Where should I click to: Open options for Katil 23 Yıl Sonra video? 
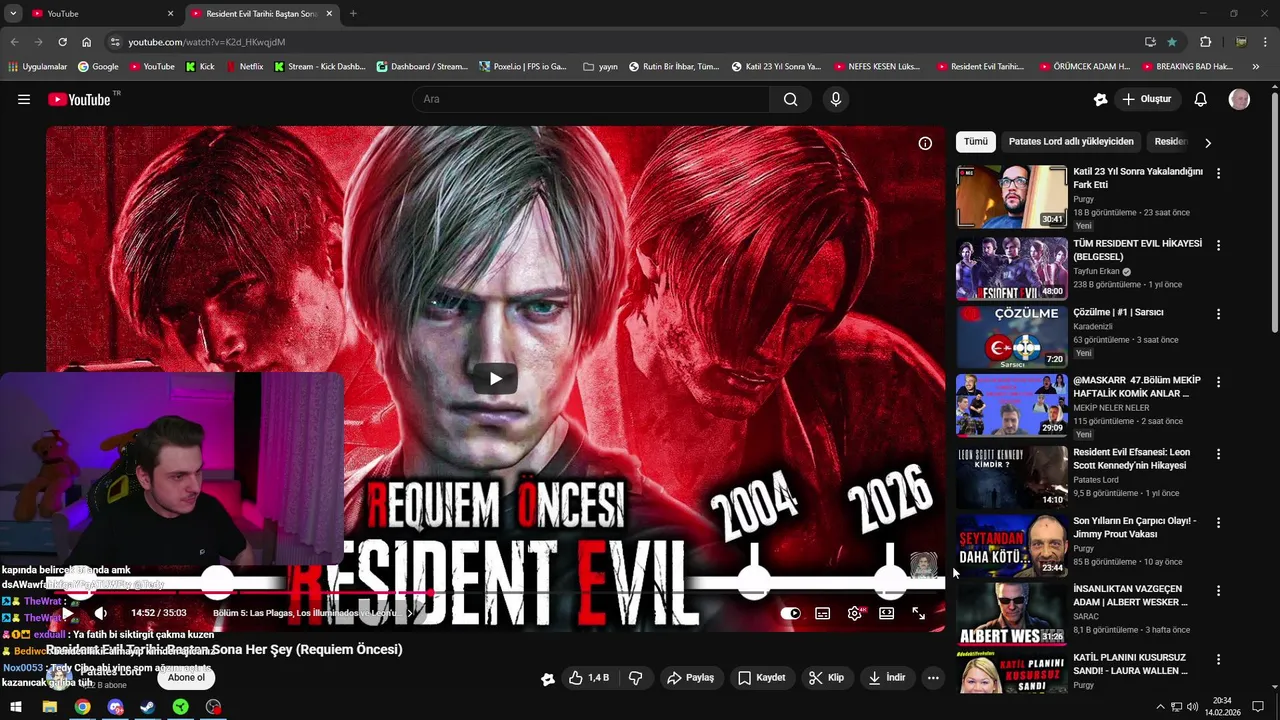(x=1218, y=173)
